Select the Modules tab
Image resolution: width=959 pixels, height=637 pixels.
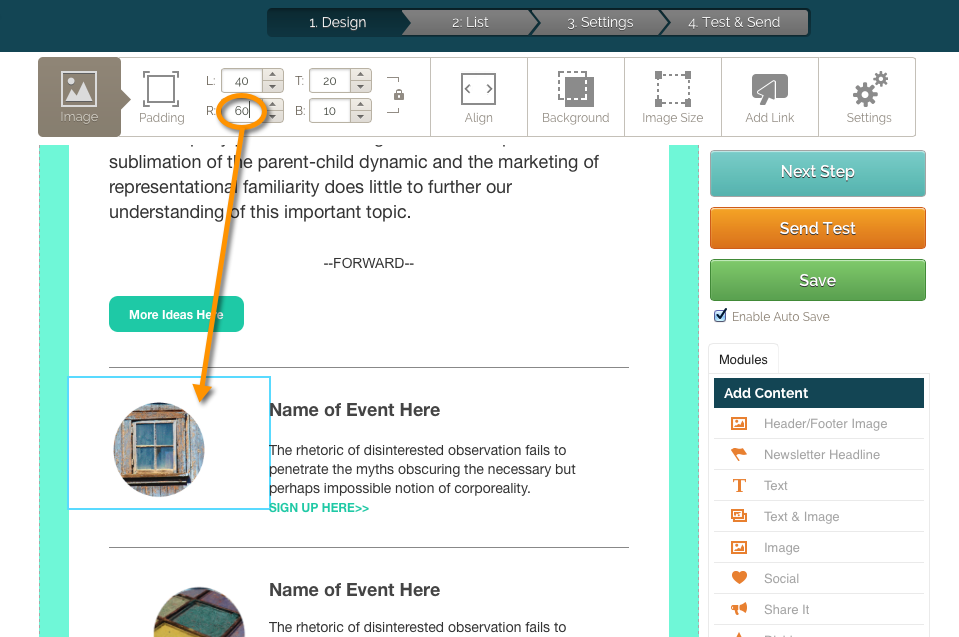pyautogui.click(x=743, y=359)
